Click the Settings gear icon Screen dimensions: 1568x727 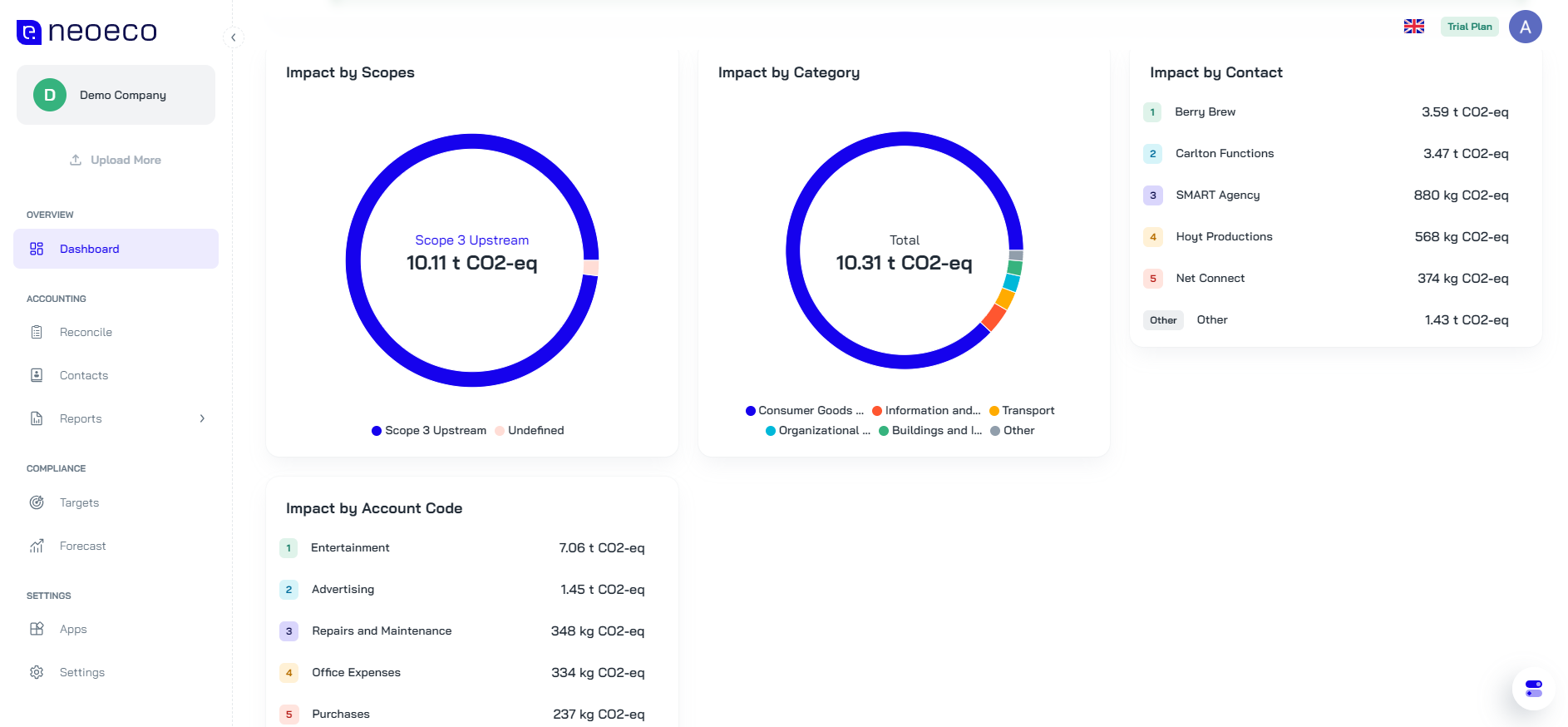[x=37, y=672]
